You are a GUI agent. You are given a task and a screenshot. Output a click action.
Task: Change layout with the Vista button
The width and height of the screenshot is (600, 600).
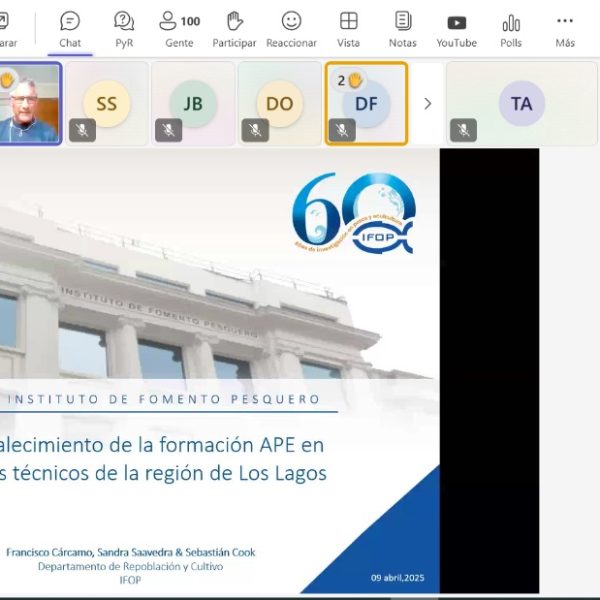tap(348, 30)
